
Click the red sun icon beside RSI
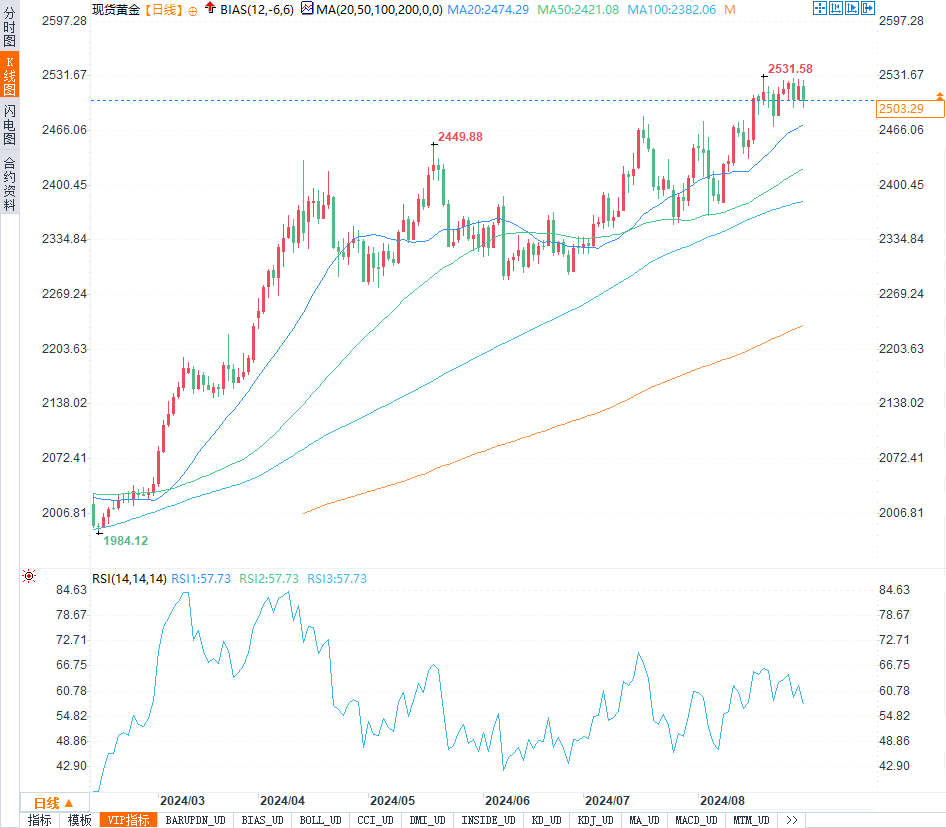29,576
